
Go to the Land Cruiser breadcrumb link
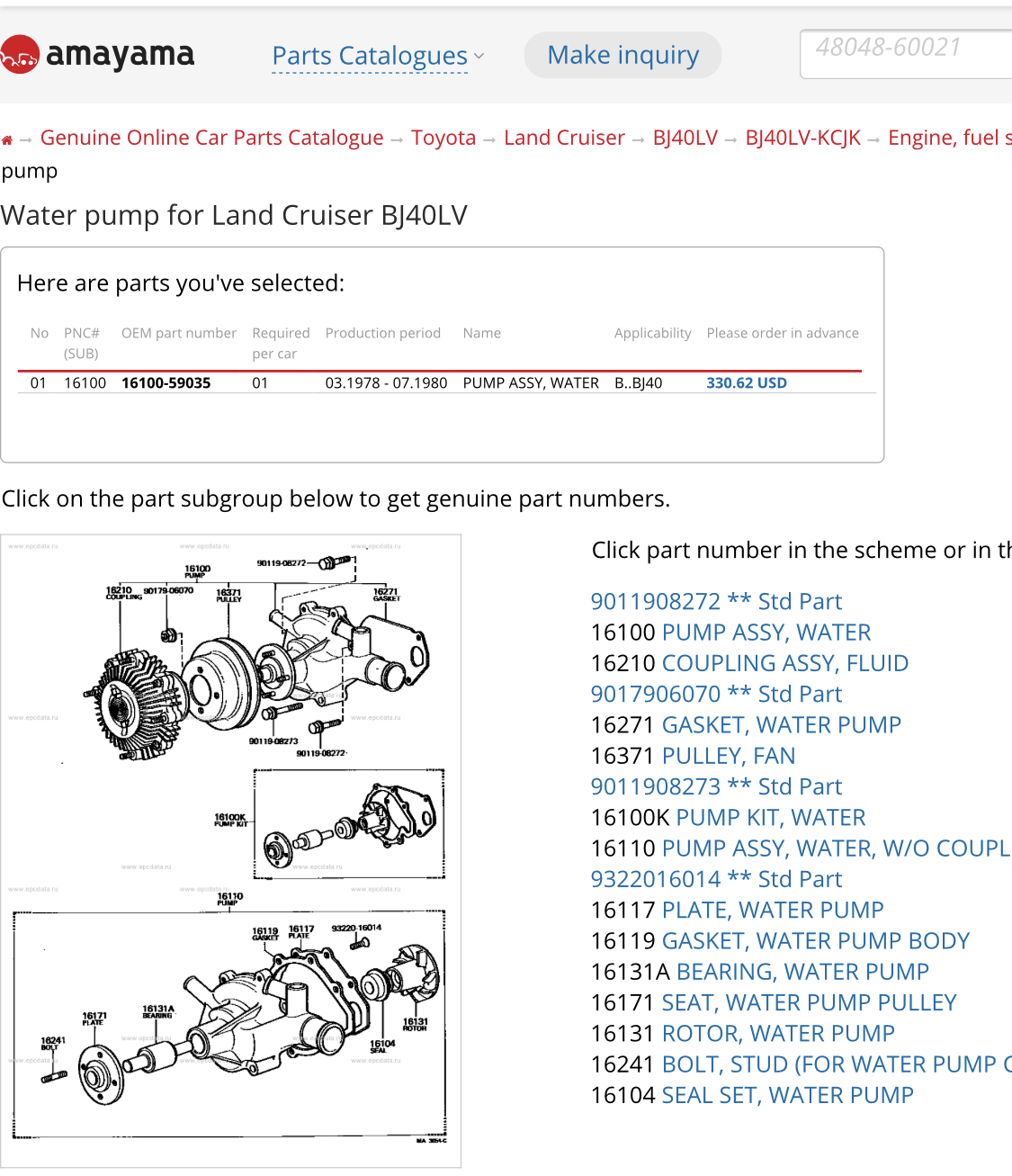564,138
